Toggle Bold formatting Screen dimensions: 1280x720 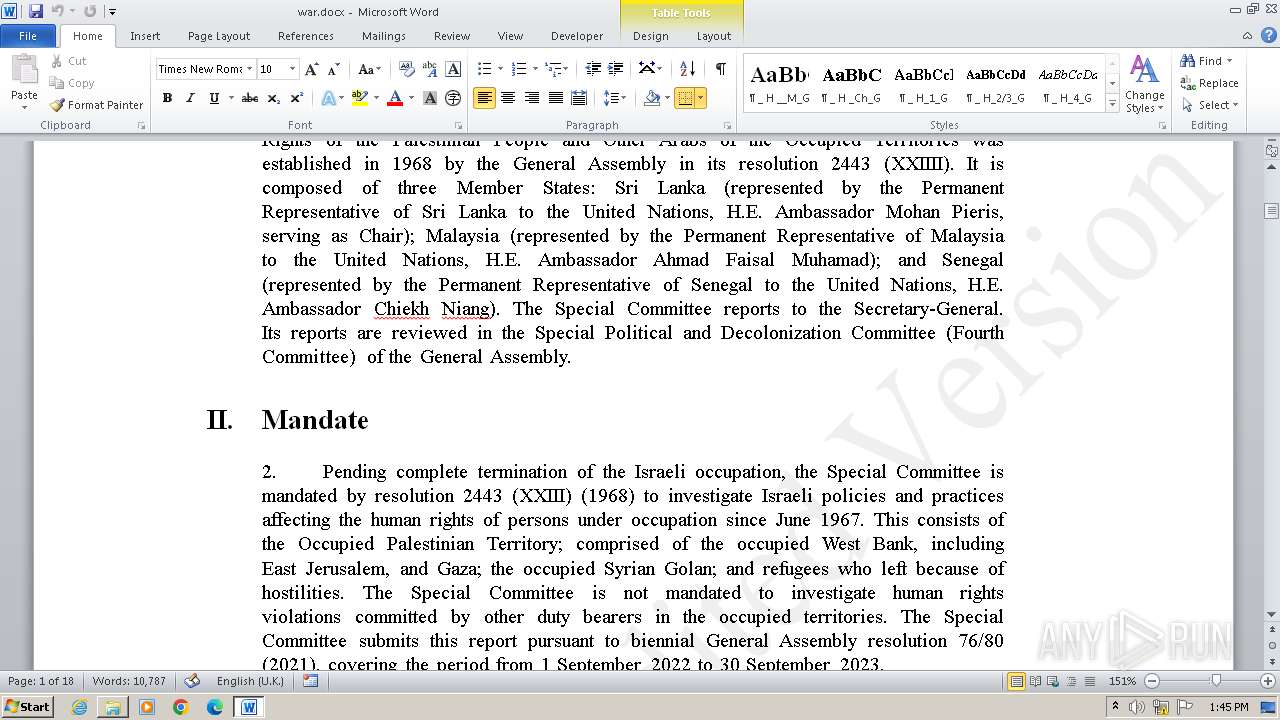(x=167, y=98)
